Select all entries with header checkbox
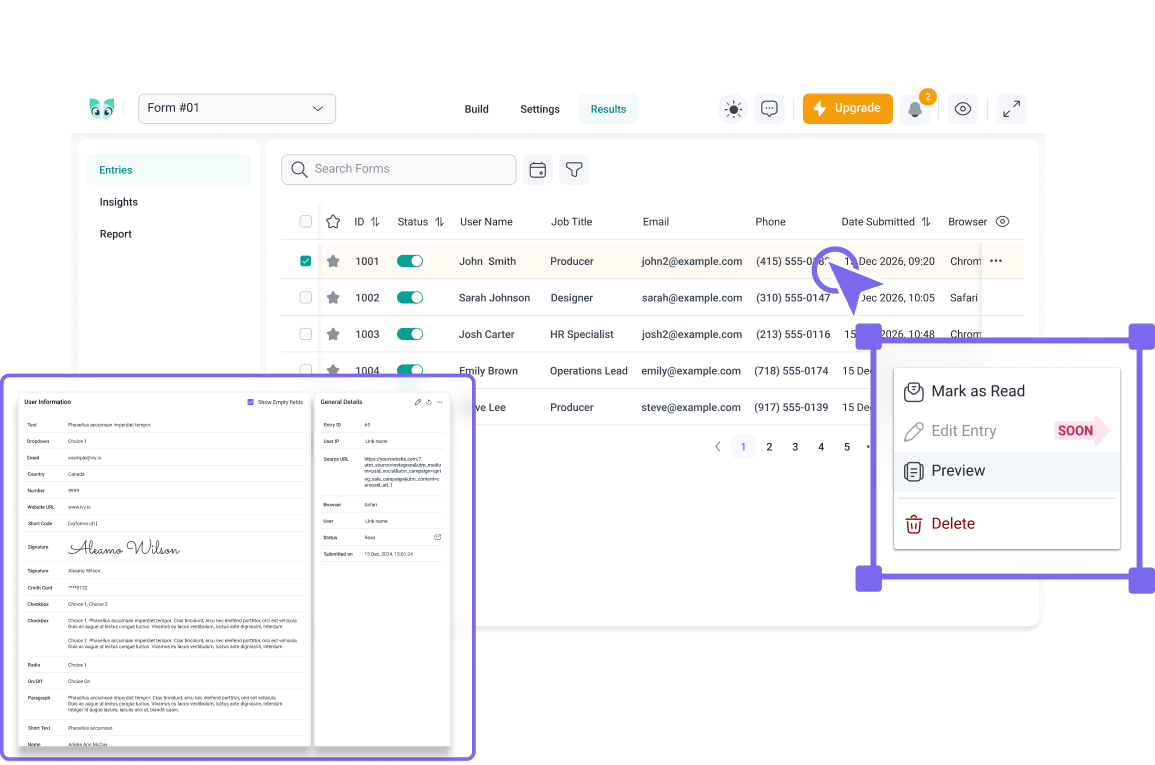This screenshot has width=1155, height=765. pos(306,222)
